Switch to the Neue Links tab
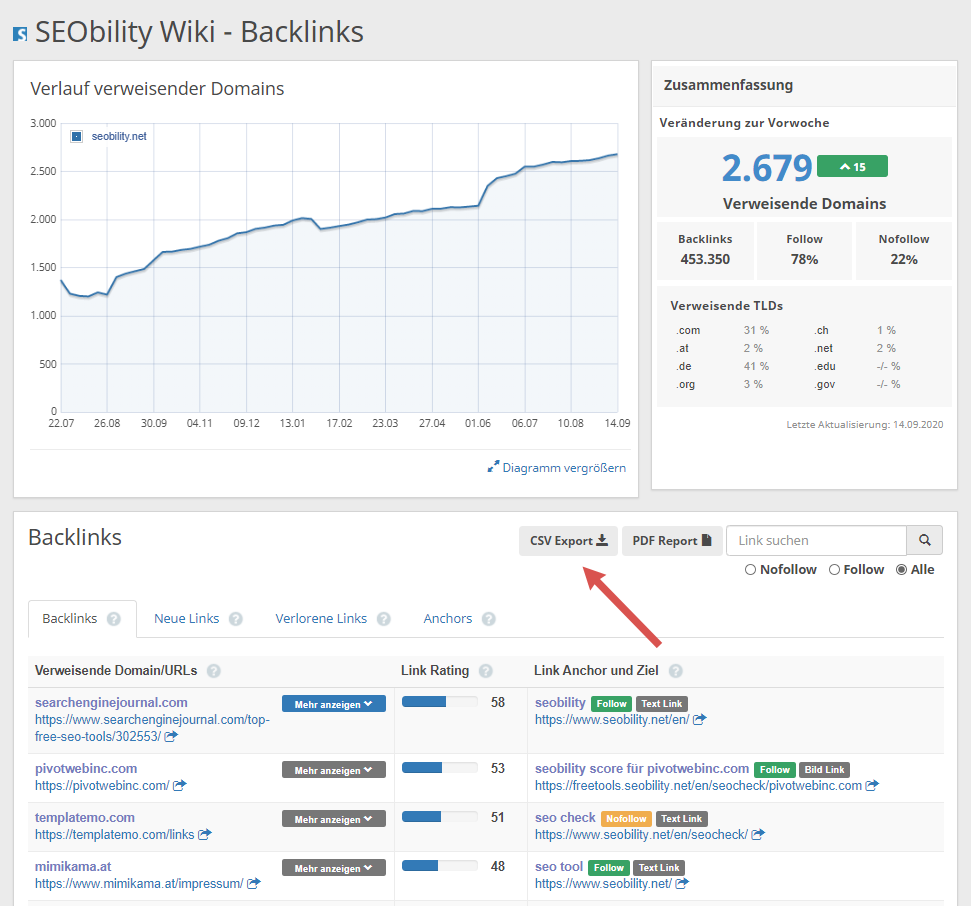Screen dimensions: 971x906 186,619
